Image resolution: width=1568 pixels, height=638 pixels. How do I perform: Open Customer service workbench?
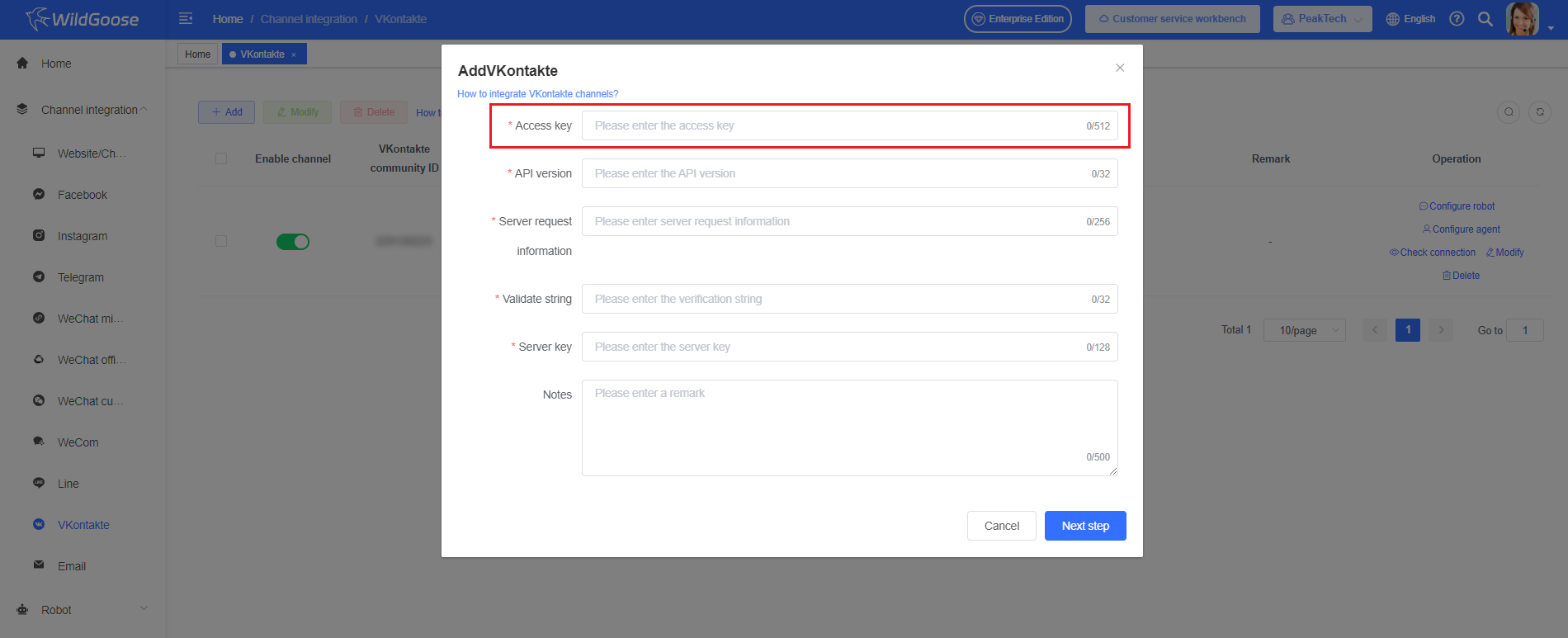tap(1172, 18)
